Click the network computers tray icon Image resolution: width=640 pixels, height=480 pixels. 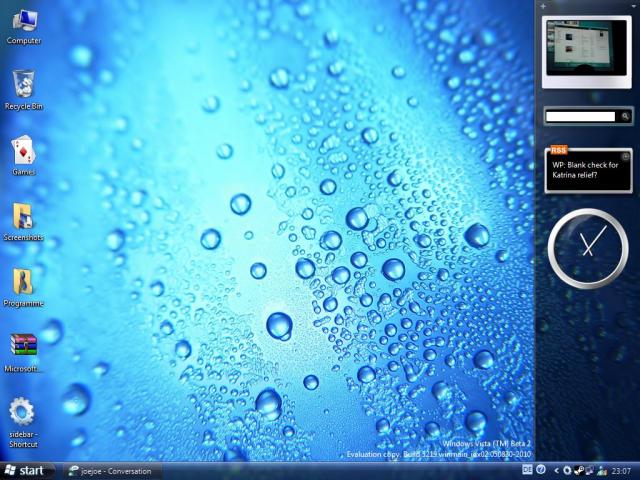[x=590, y=470]
